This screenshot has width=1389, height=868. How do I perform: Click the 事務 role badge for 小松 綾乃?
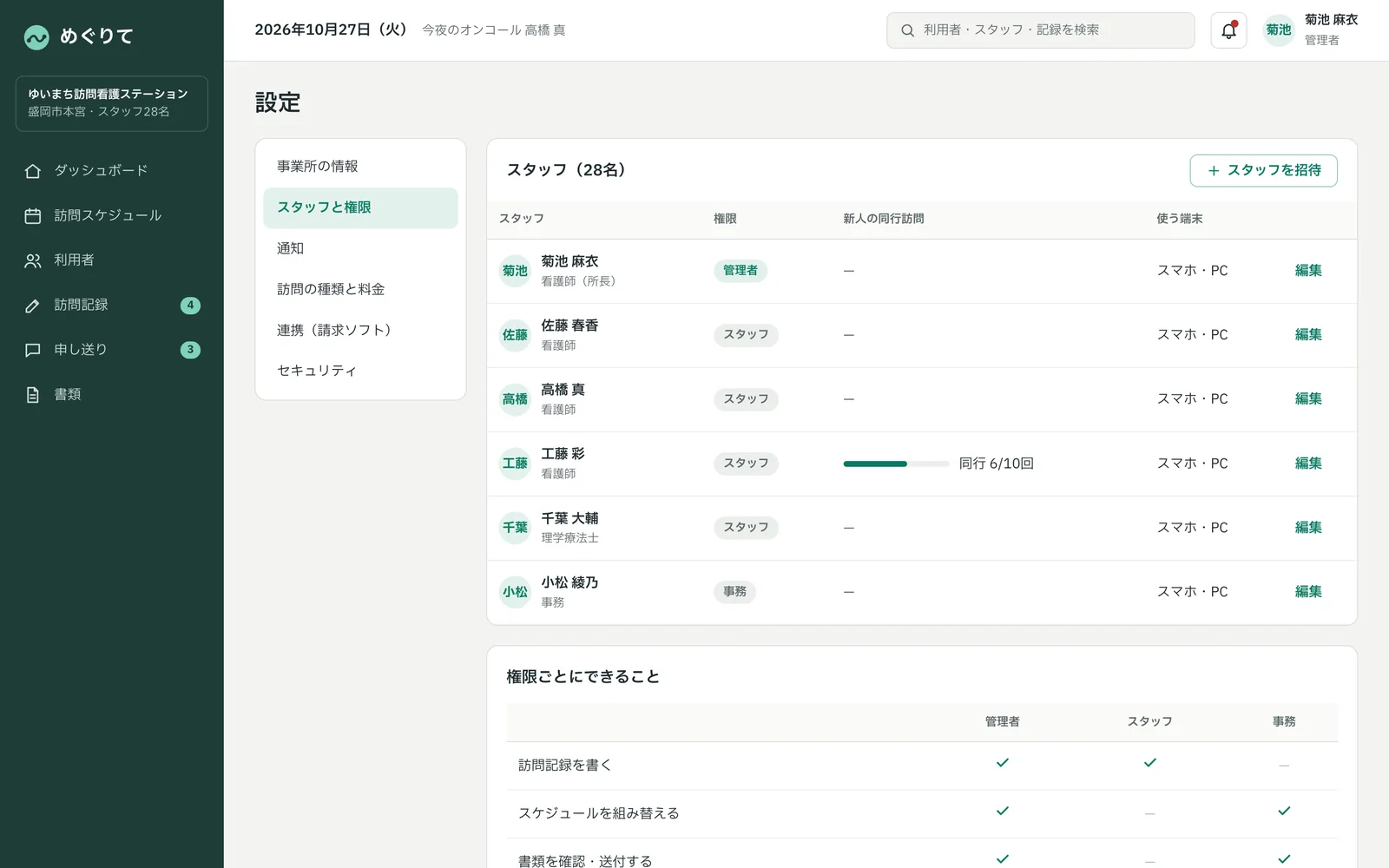(734, 592)
